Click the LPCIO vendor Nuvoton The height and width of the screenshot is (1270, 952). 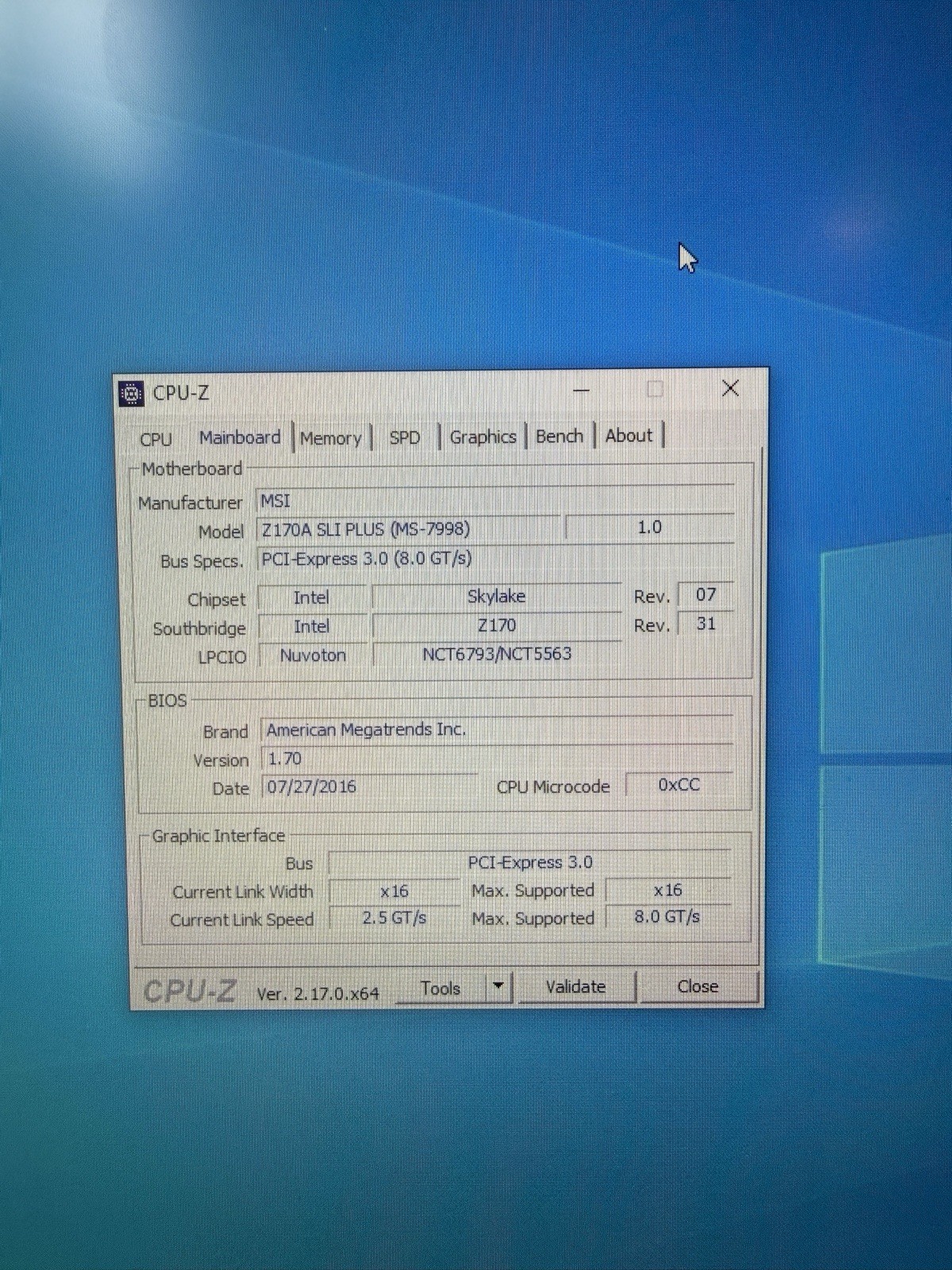point(313,655)
